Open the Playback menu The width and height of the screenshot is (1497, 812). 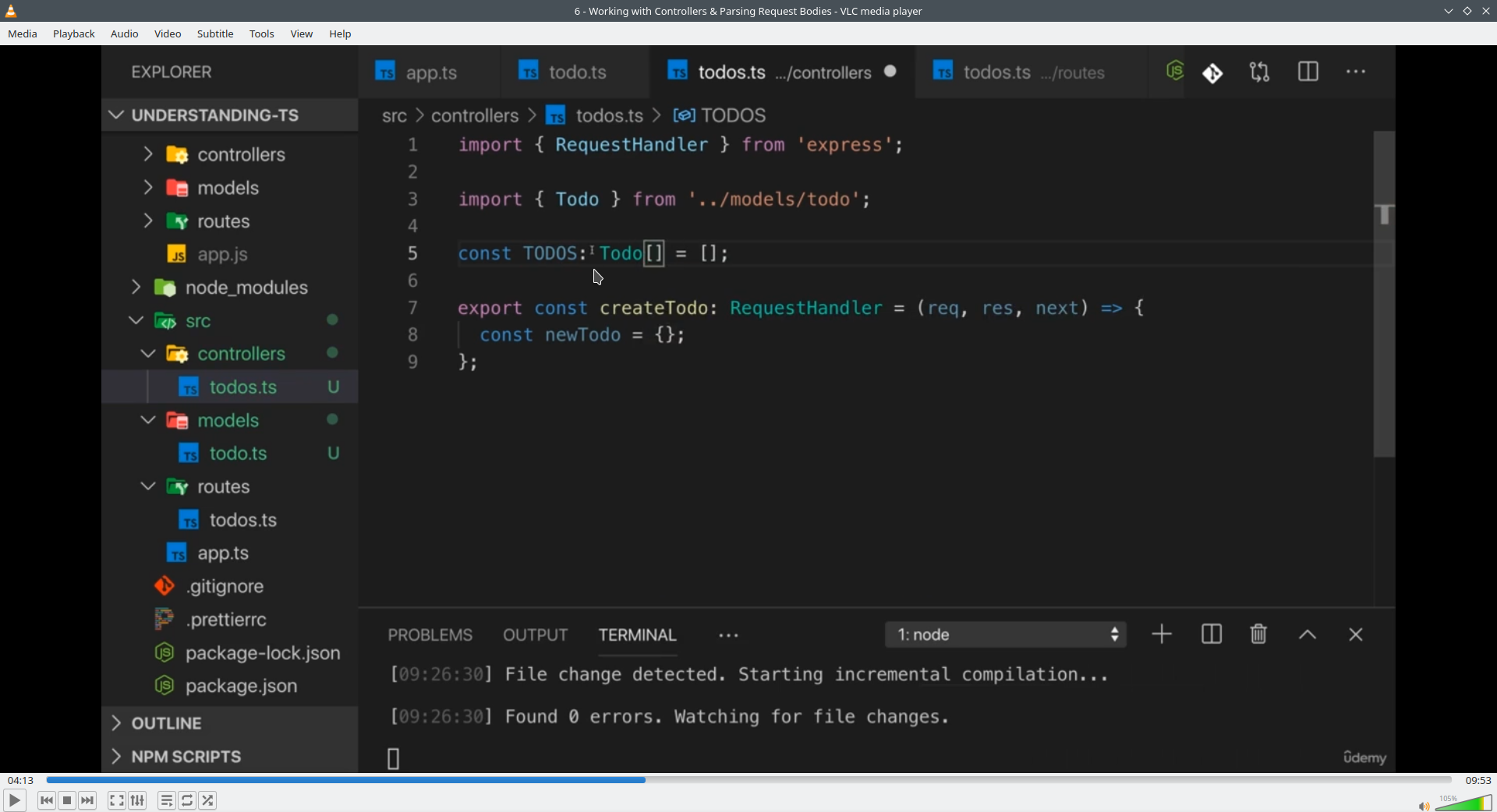pyautogui.click(x=73, y=34)
